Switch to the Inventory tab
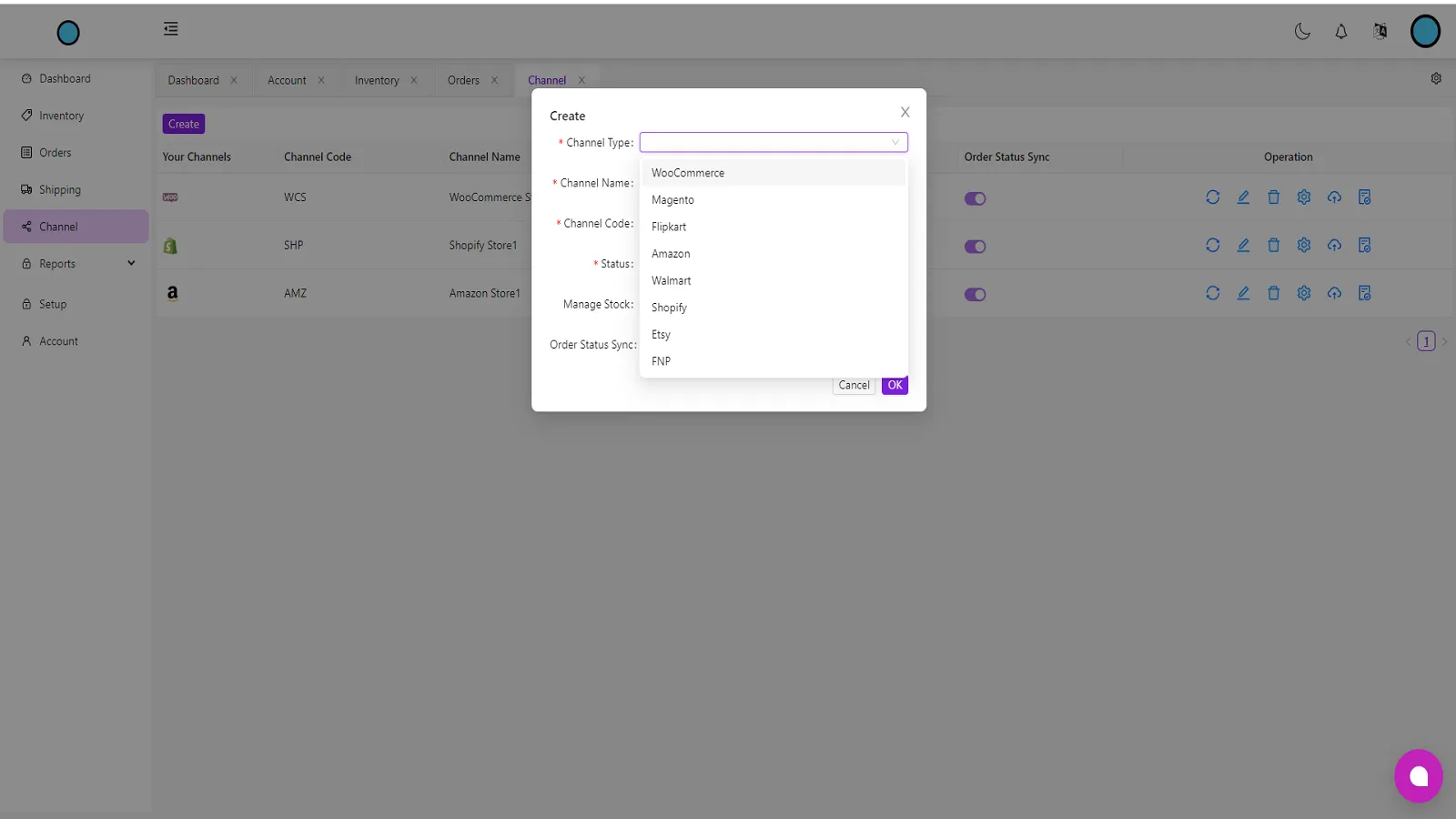The height and width of the screenshot is (819, 1456). click(377, 80)
